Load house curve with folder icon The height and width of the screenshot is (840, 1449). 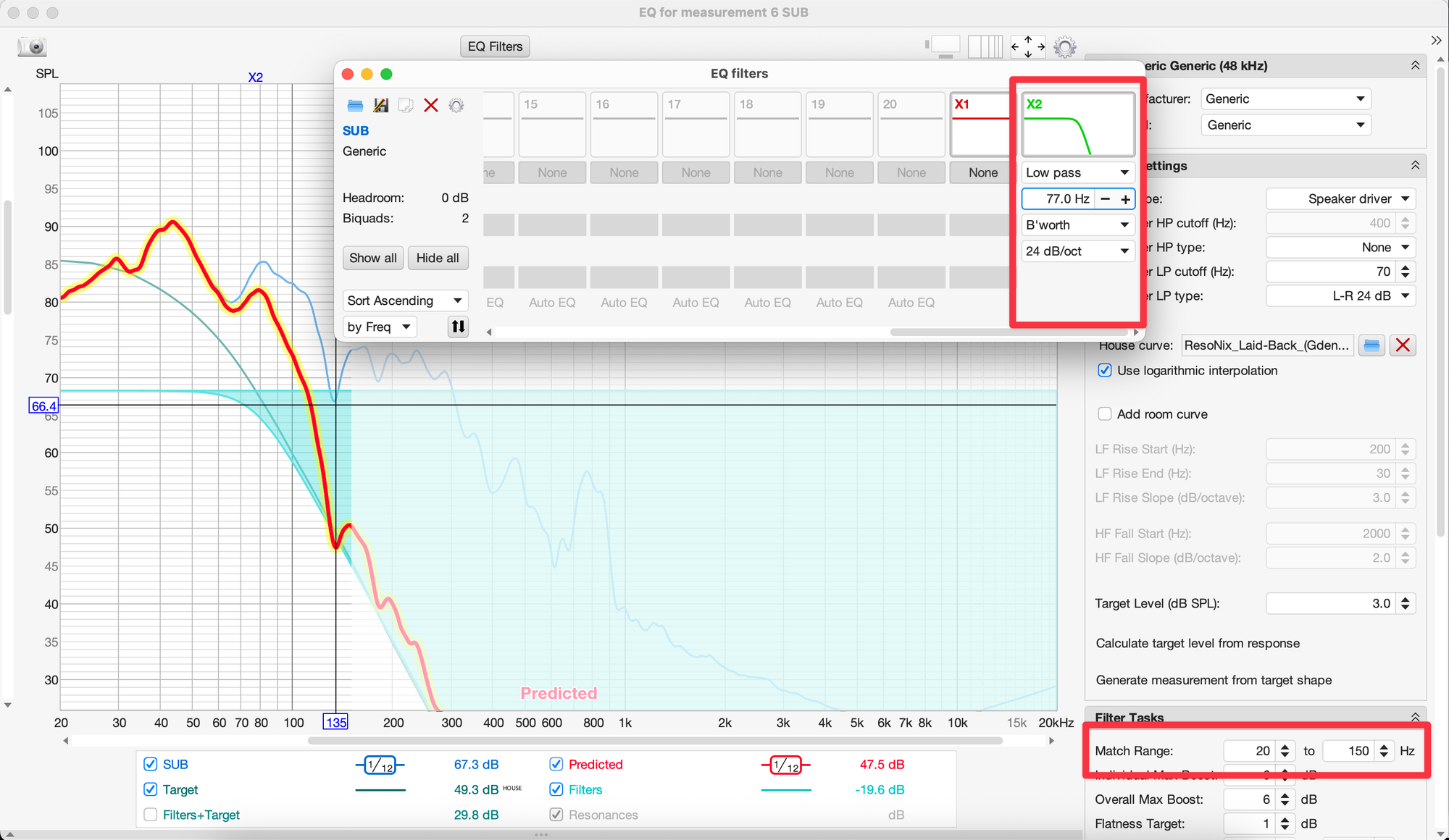[1371, 345]
